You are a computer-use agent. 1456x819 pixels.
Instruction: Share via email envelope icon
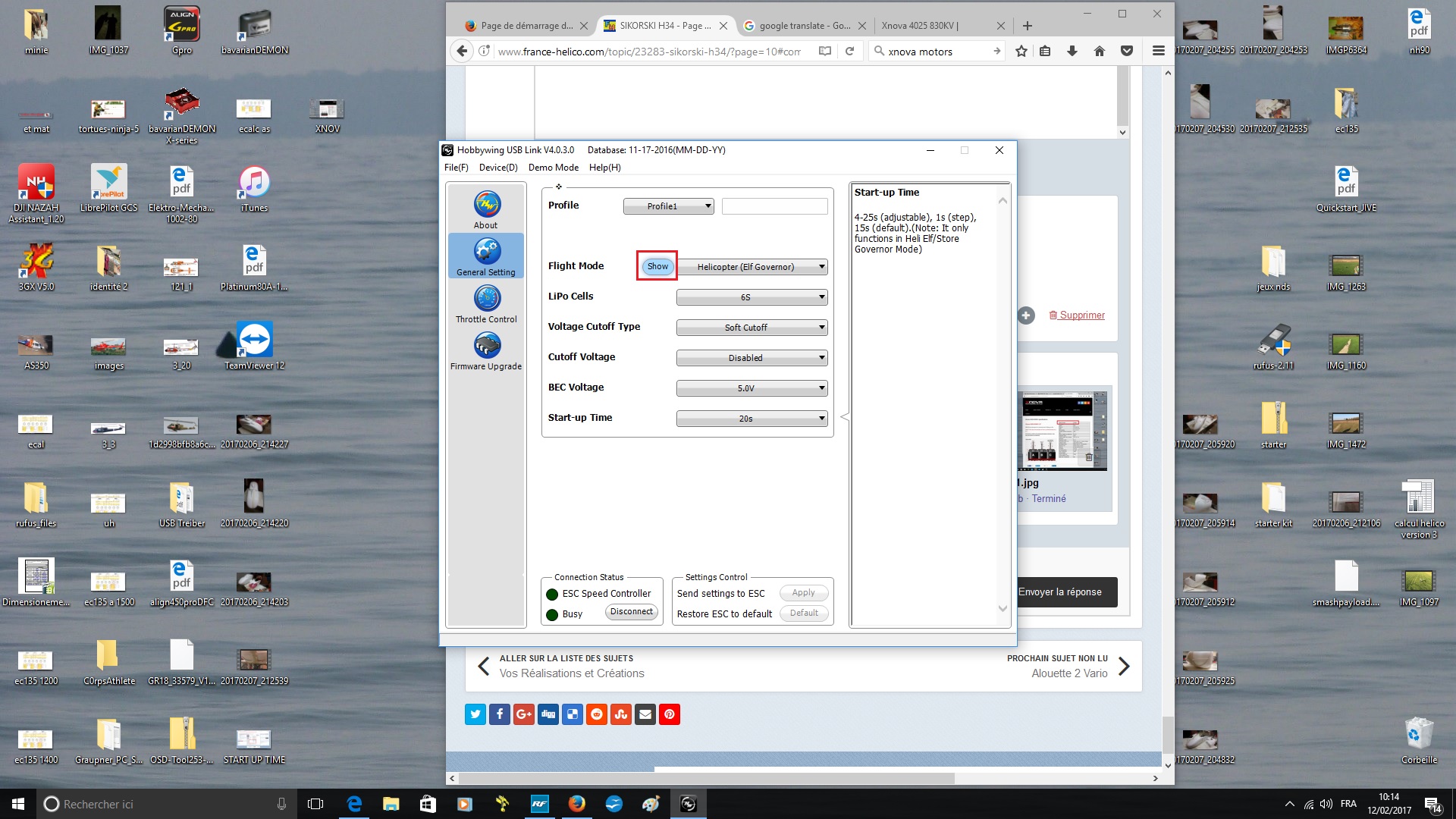645,714
